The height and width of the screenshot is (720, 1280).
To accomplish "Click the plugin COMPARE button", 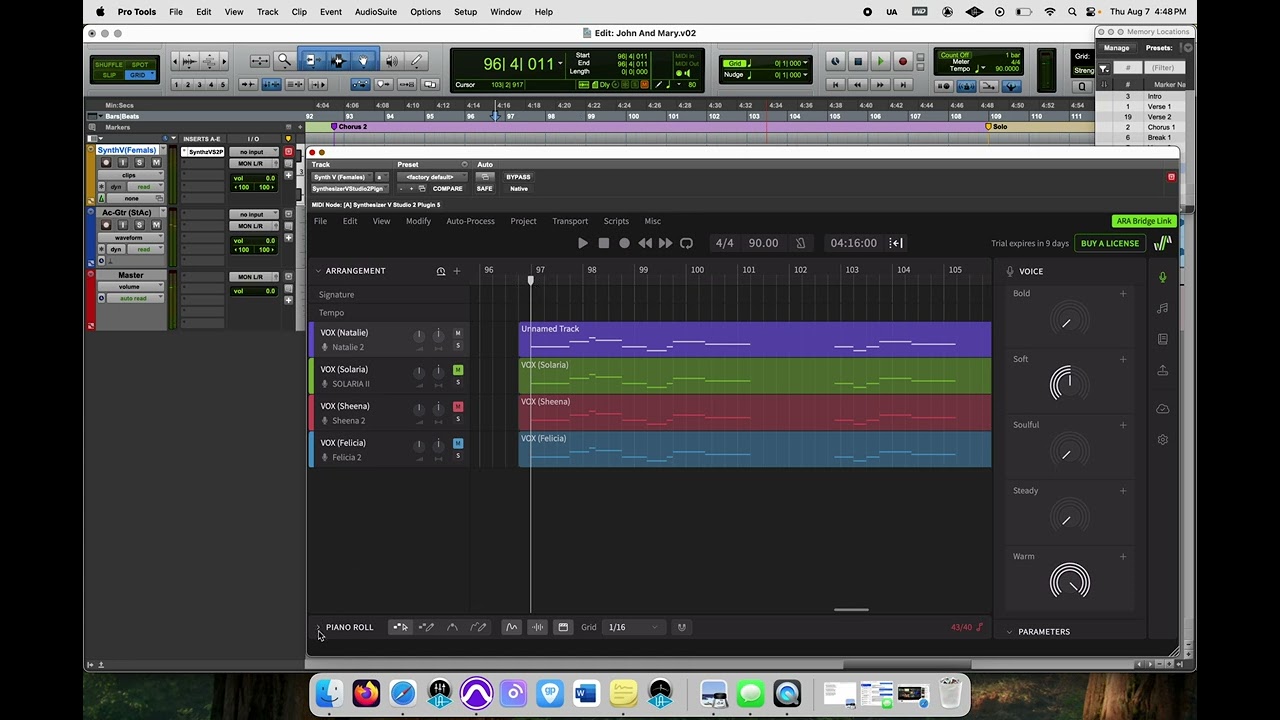I will [x=447, y=188].
